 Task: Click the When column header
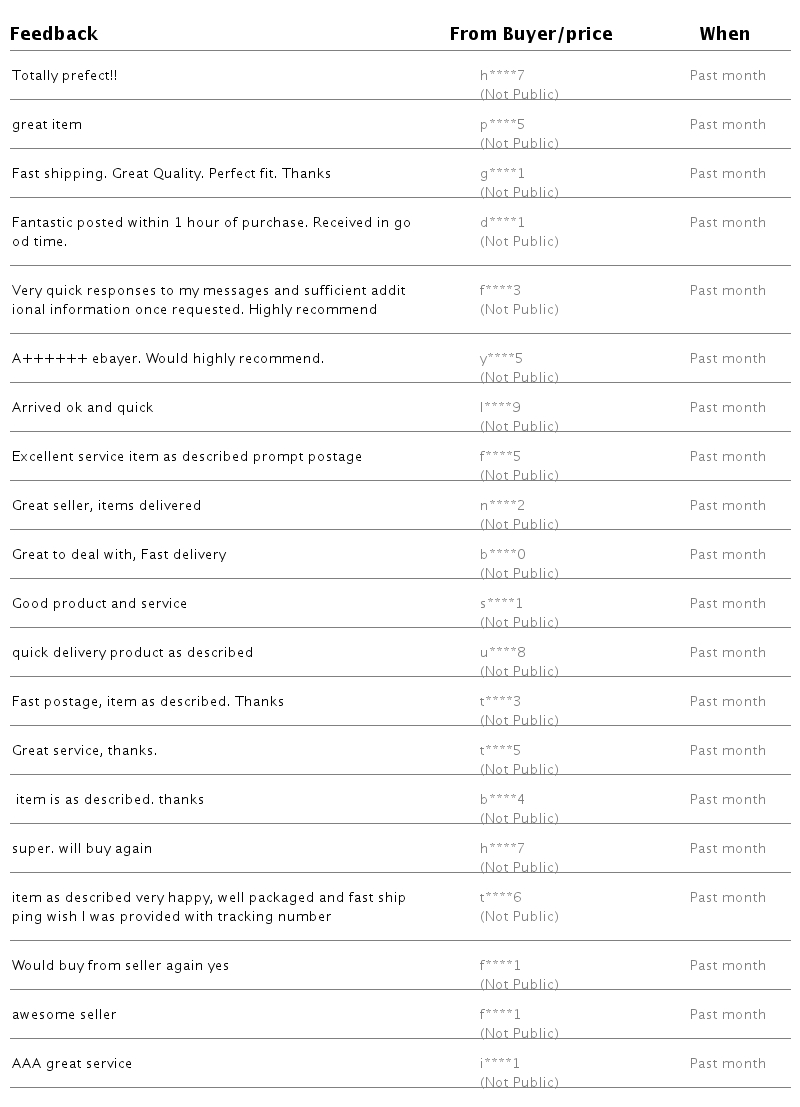(x=724, y=33)
